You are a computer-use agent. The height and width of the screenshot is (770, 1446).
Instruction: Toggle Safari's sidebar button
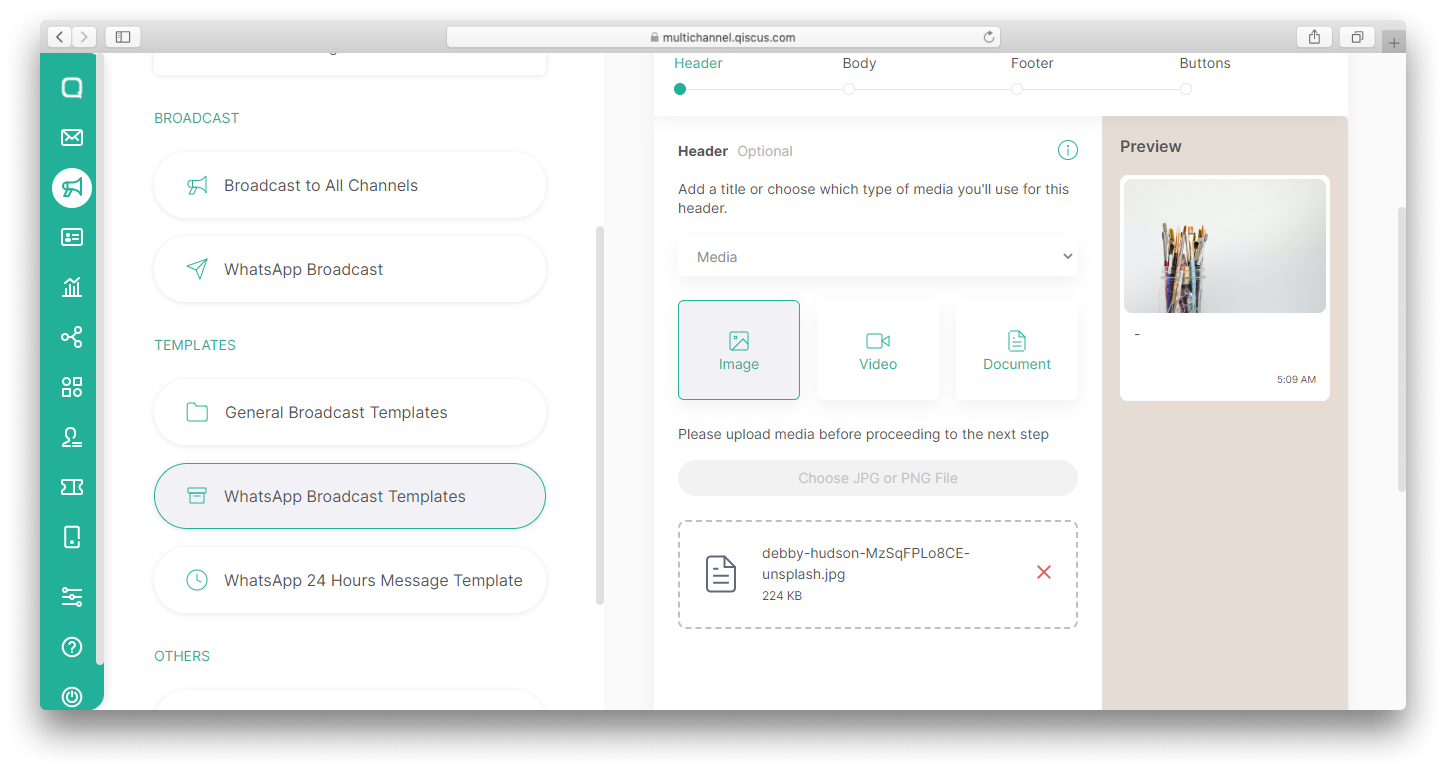[x=123, y=37]
